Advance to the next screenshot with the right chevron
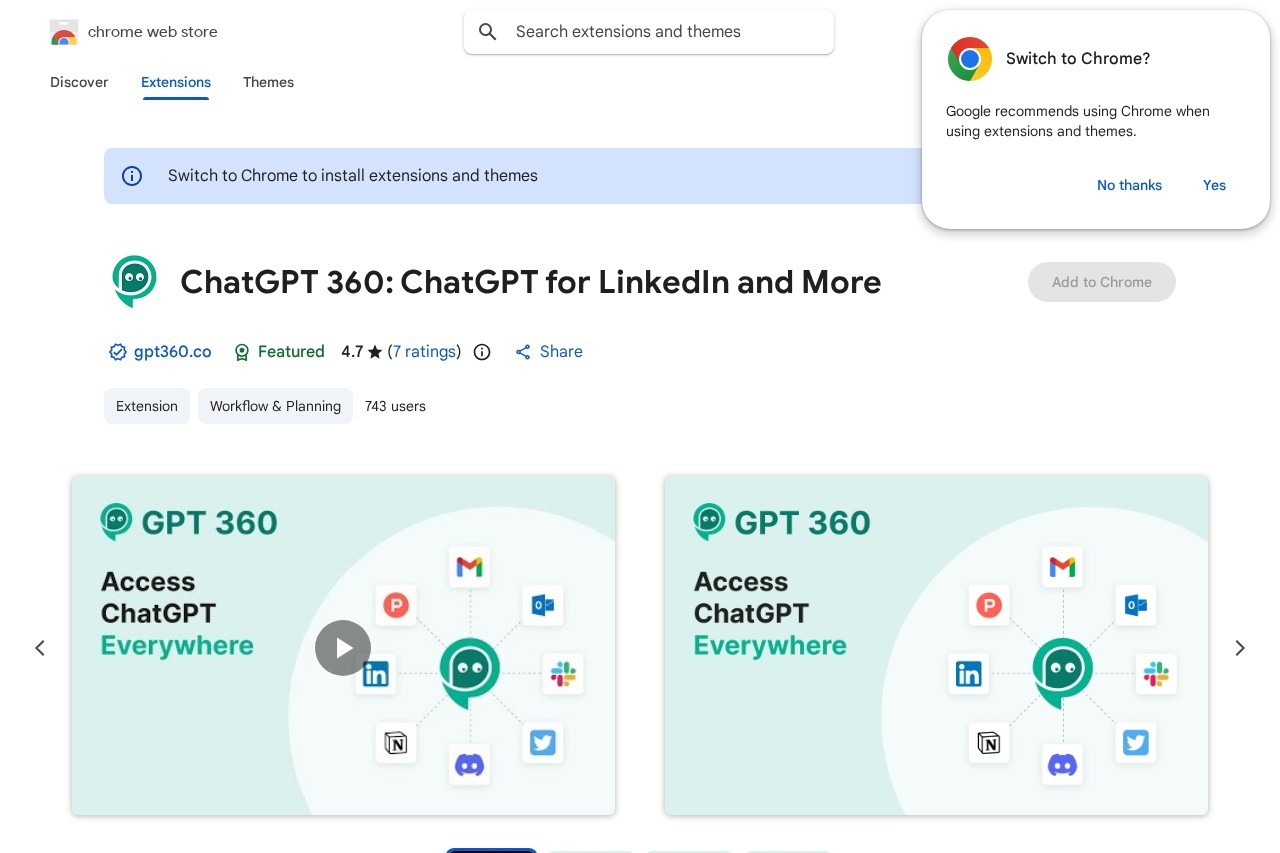 click(1240, 648)
